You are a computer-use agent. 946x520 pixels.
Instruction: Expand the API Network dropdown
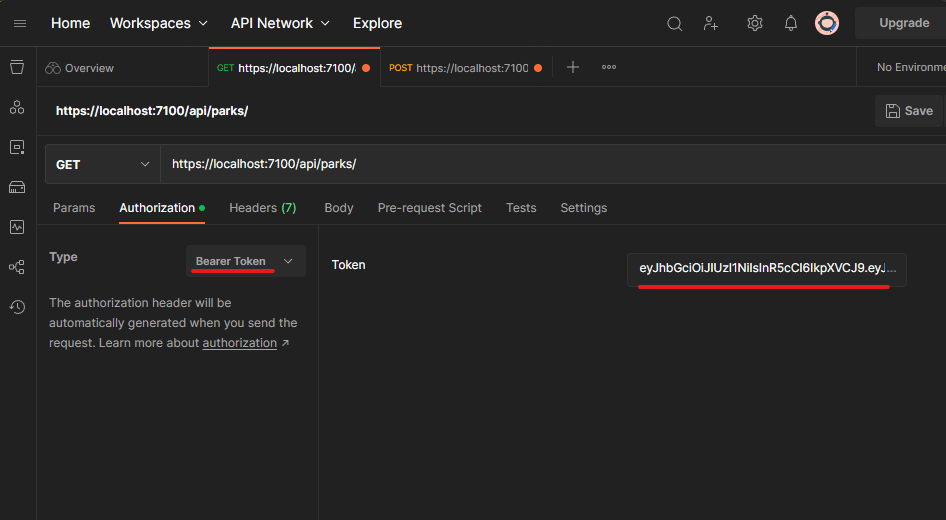[x=281, y=24]
